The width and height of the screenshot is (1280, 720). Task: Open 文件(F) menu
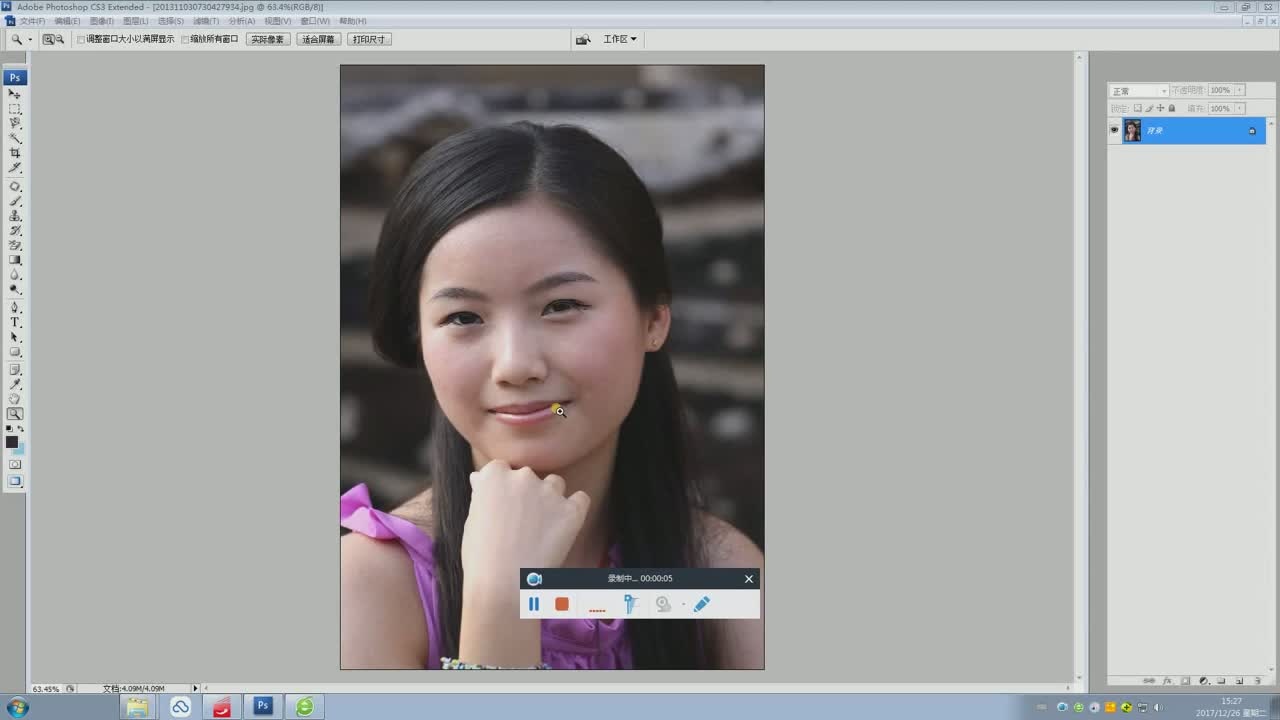click(32, 21)
